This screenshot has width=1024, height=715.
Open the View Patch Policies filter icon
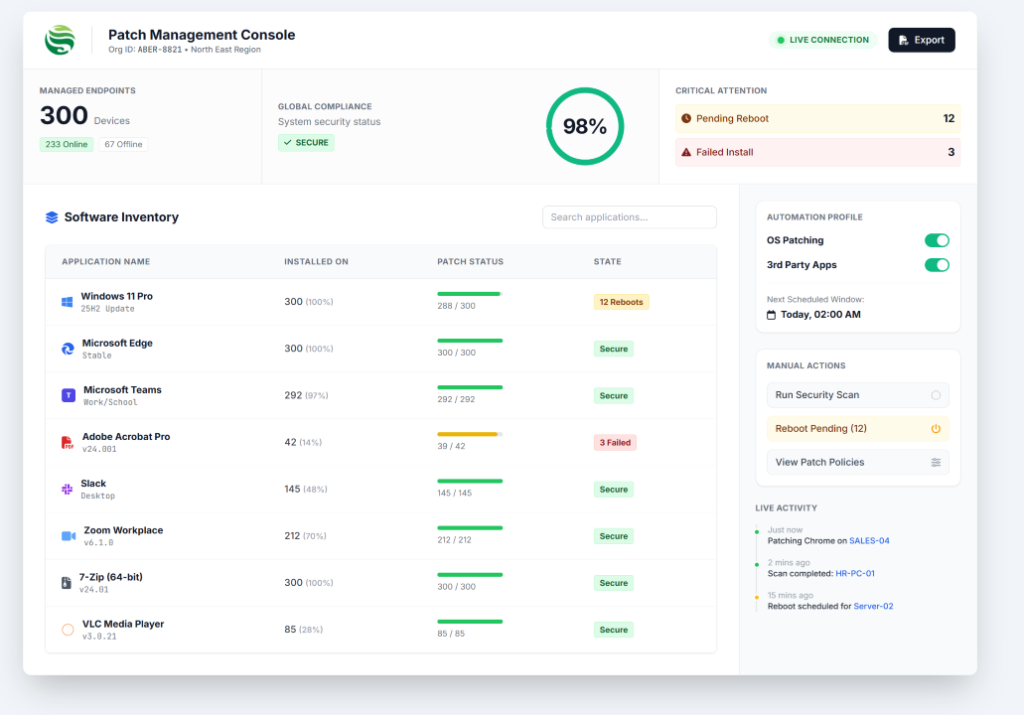click(x=937, y=461)
